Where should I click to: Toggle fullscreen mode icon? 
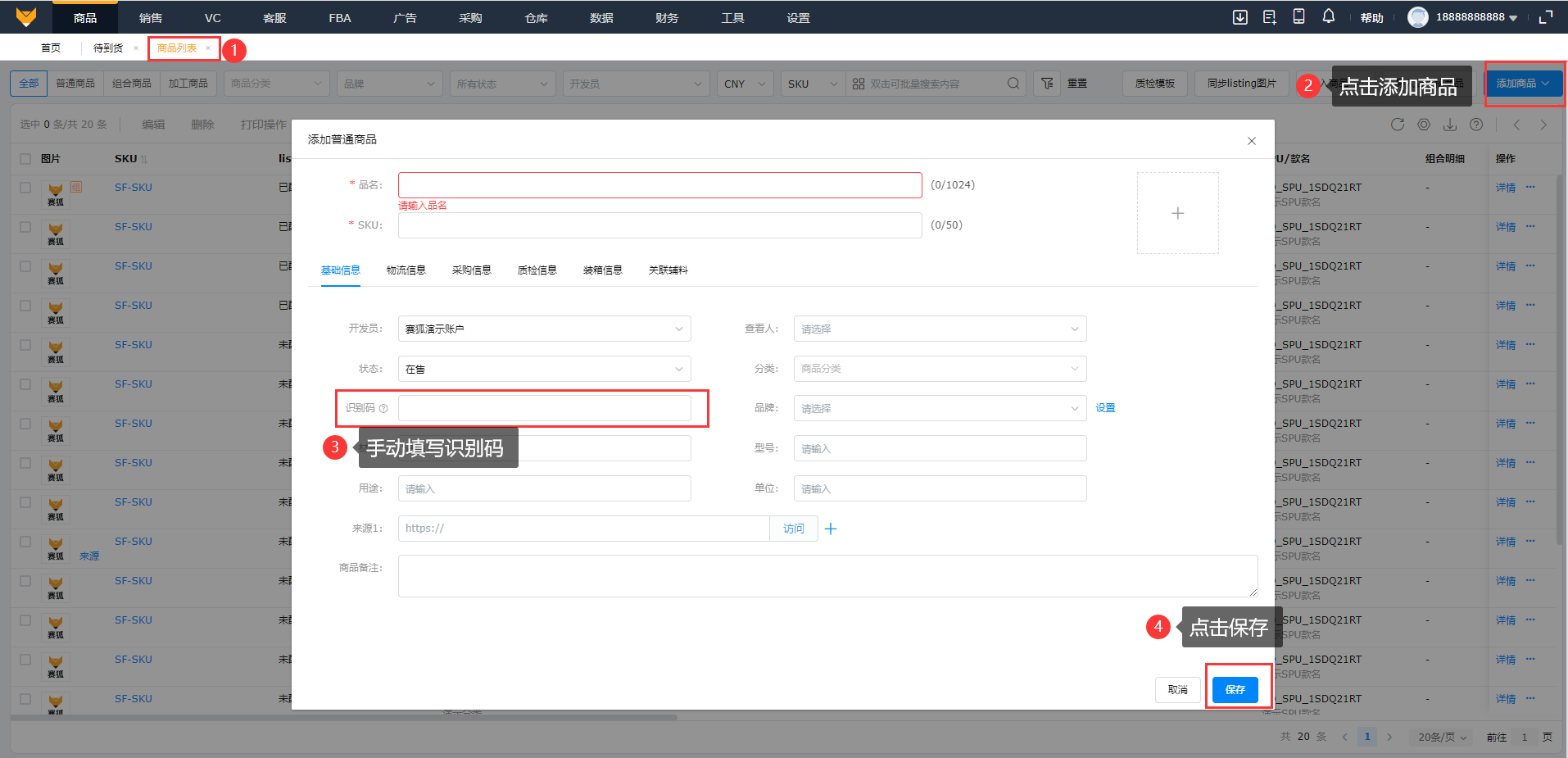[x=1546, y=17]
